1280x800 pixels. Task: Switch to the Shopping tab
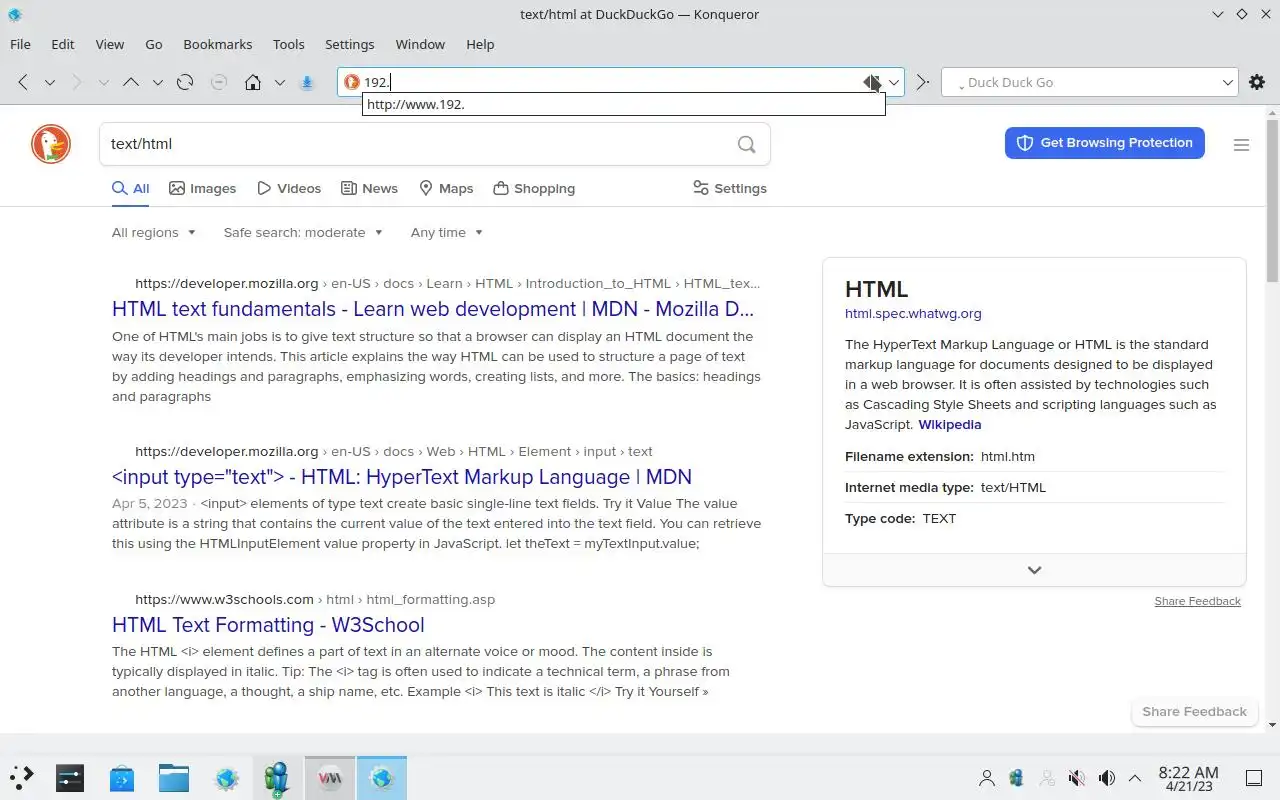coord(534,188)
